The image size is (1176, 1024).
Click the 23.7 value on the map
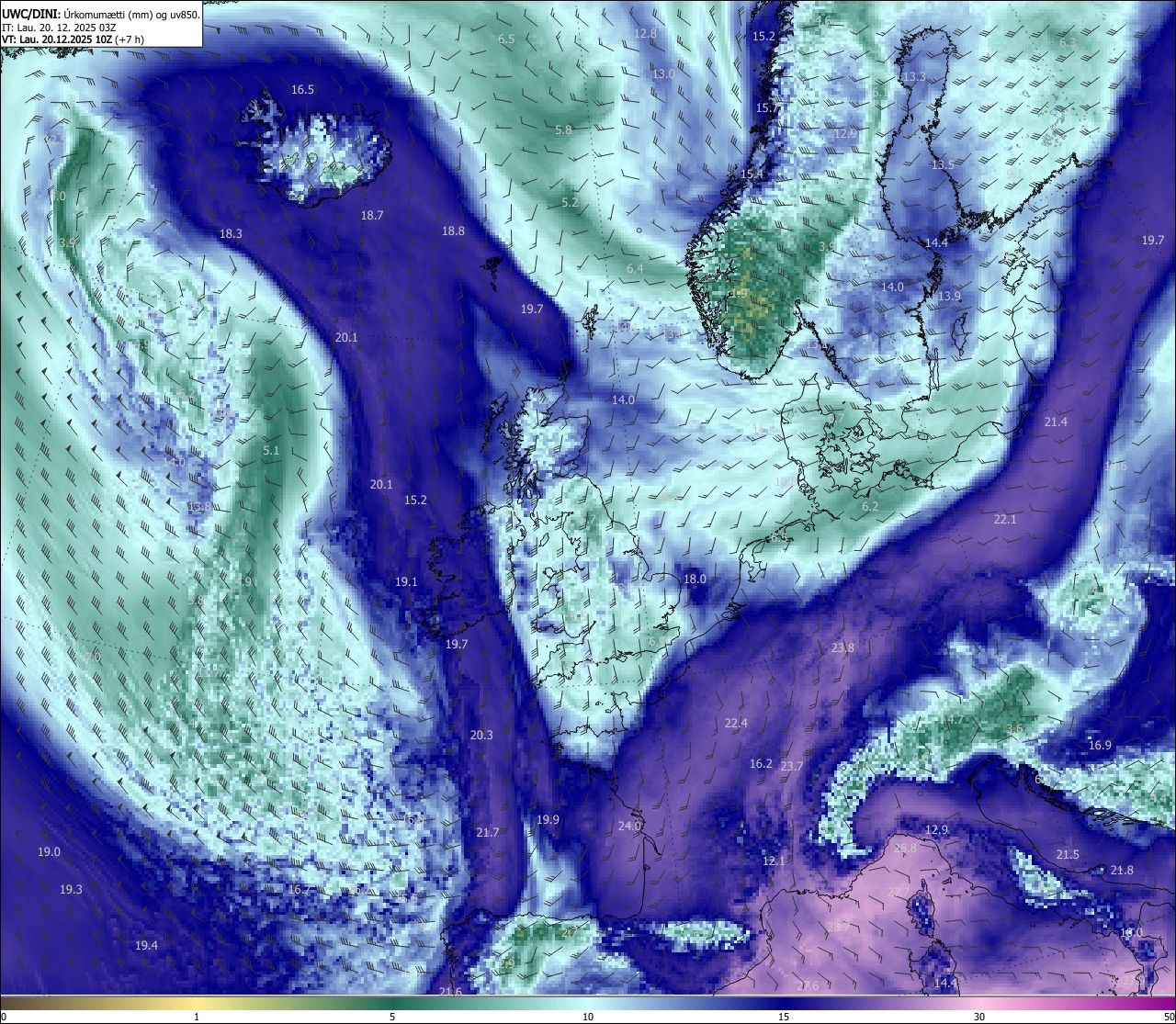(791, 767)
